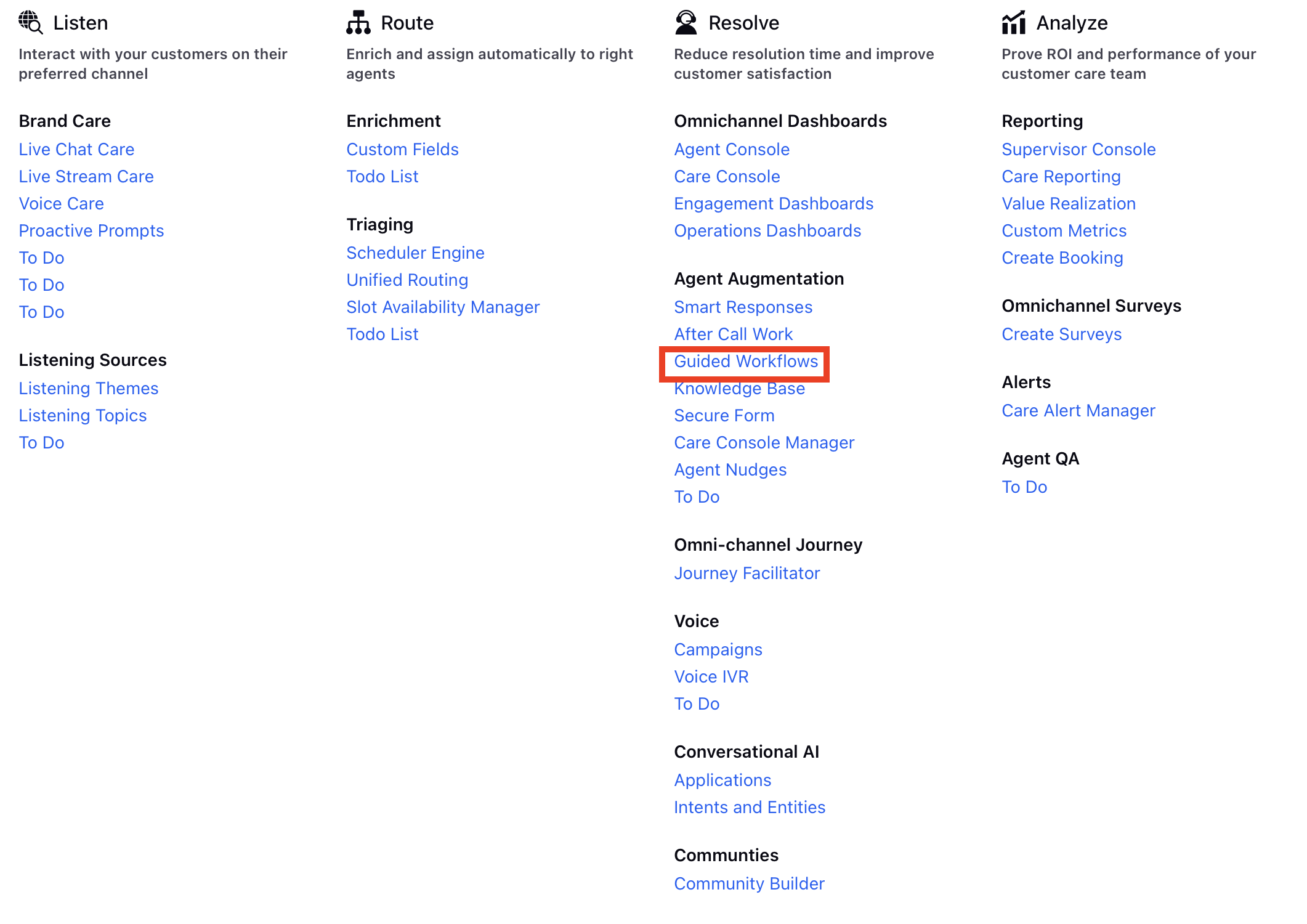Click the Route hierarchy icon
The height and width of the screenshot is (924, 1307).
coord(358,23)
